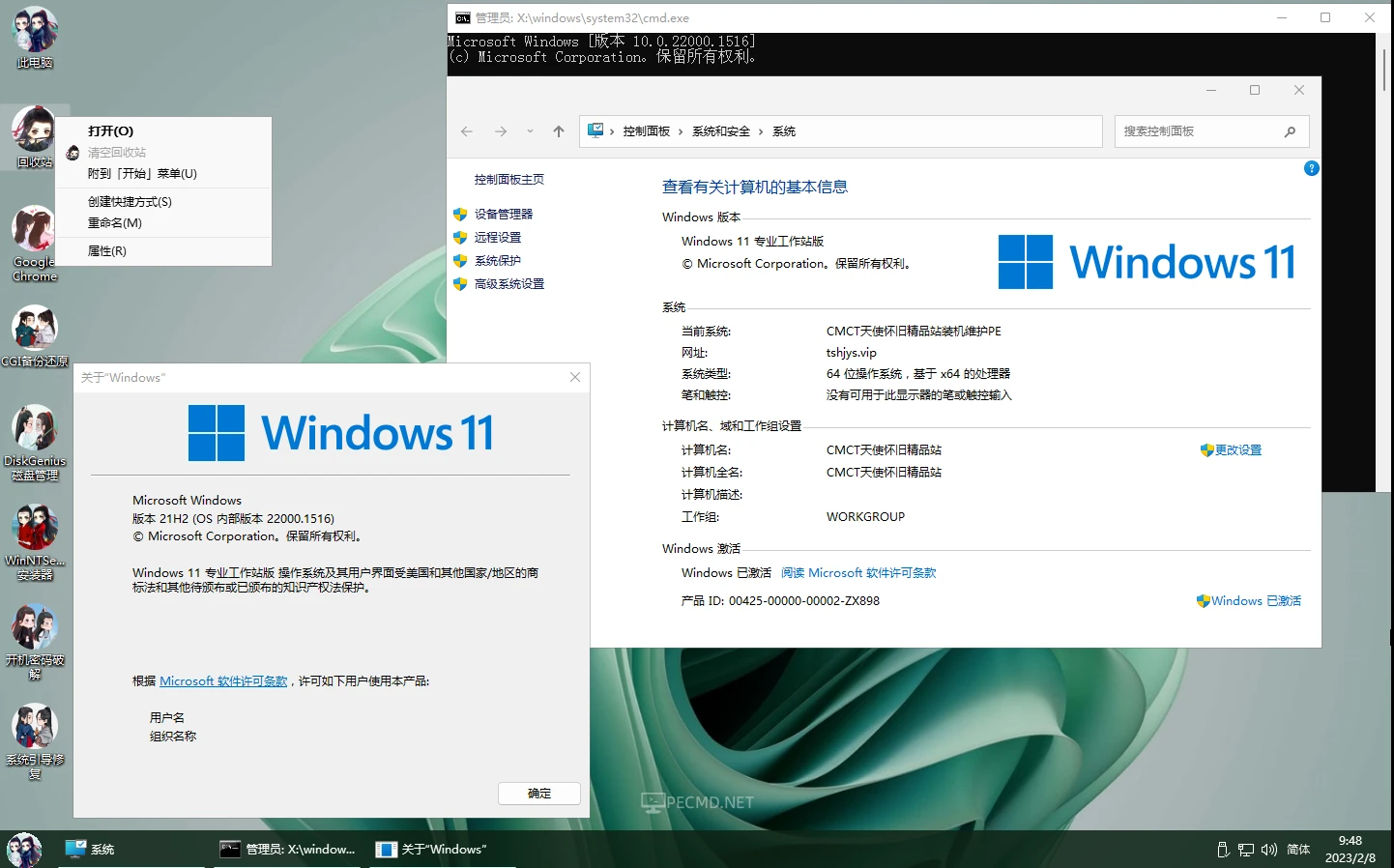The width and height of the screenshot is (1394, 868).
Task: Click the cmd console version output line
Action: pyautogui.click(x=601, y=42)
